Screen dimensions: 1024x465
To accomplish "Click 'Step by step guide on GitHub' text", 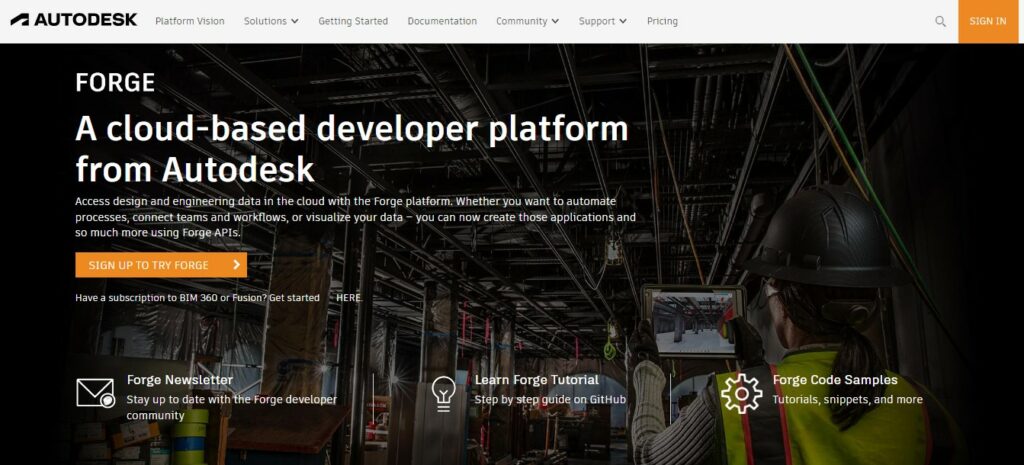I will 550,400.
